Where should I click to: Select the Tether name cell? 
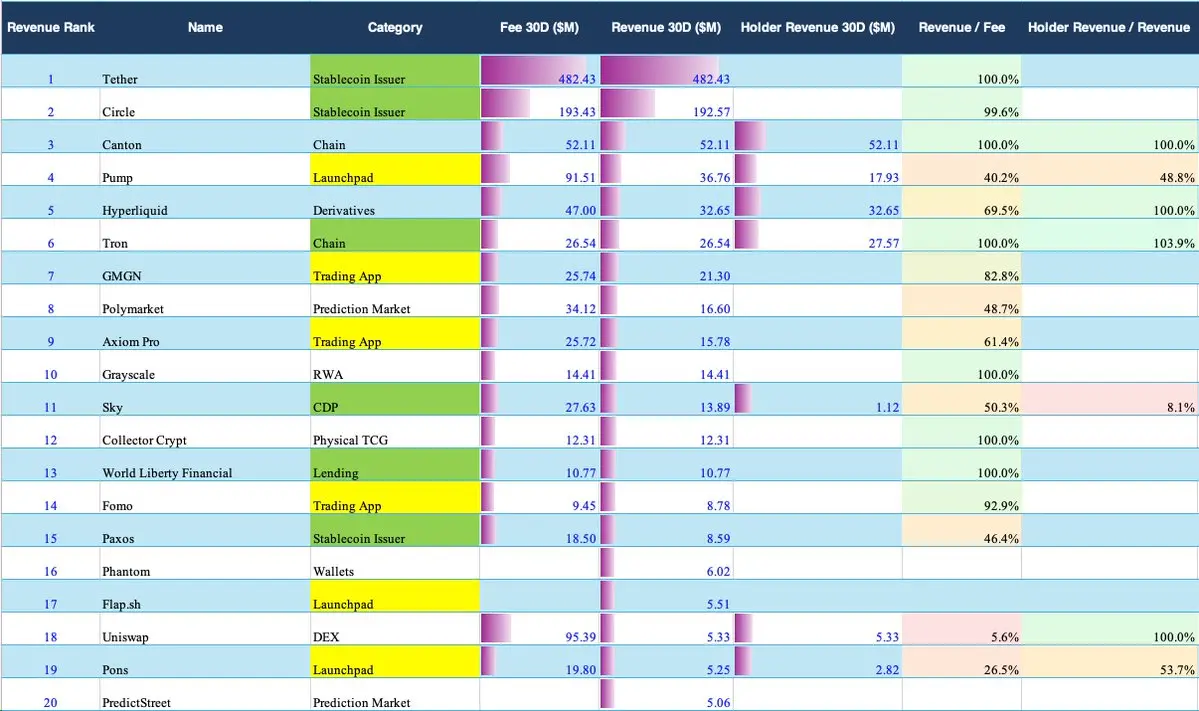pos(205,71)
